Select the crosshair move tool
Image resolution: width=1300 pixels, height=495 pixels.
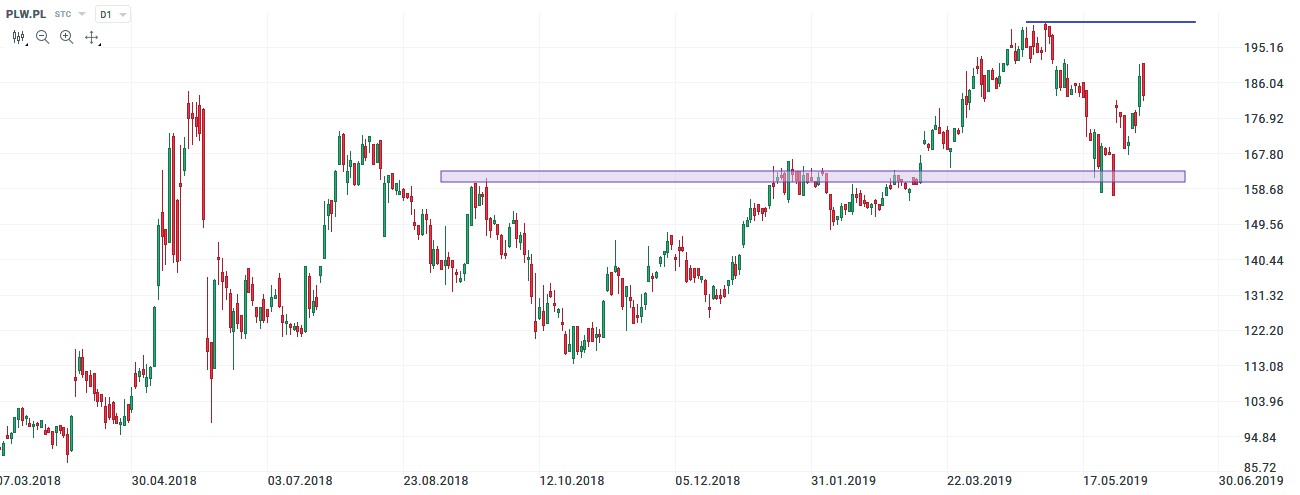pos(91,37)
